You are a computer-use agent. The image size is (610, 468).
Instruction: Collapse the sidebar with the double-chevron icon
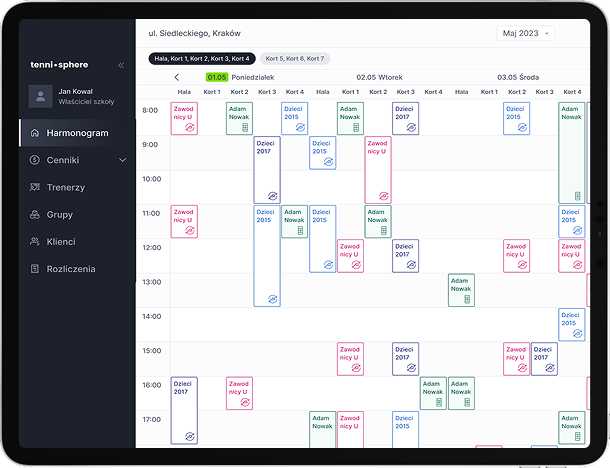coord(121,65)
